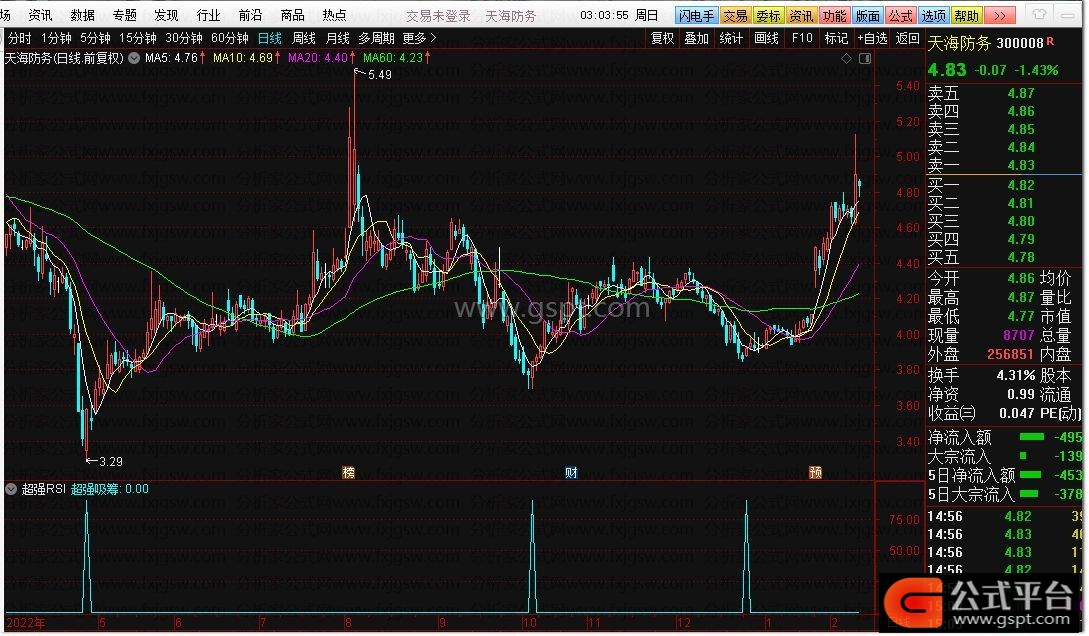Open the 公式 formula button
The height and width of the screenshot is (636, 1089).
coord(900,15)
